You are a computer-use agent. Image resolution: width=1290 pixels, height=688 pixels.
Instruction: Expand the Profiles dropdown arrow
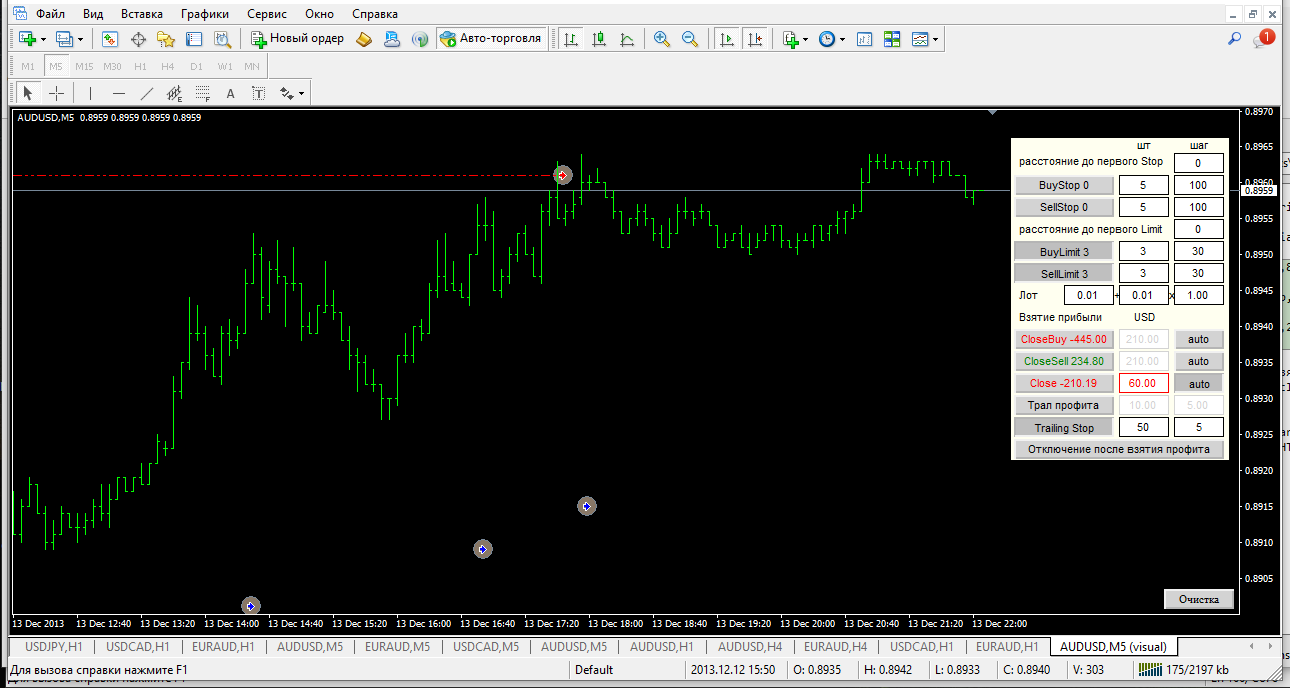80,39
